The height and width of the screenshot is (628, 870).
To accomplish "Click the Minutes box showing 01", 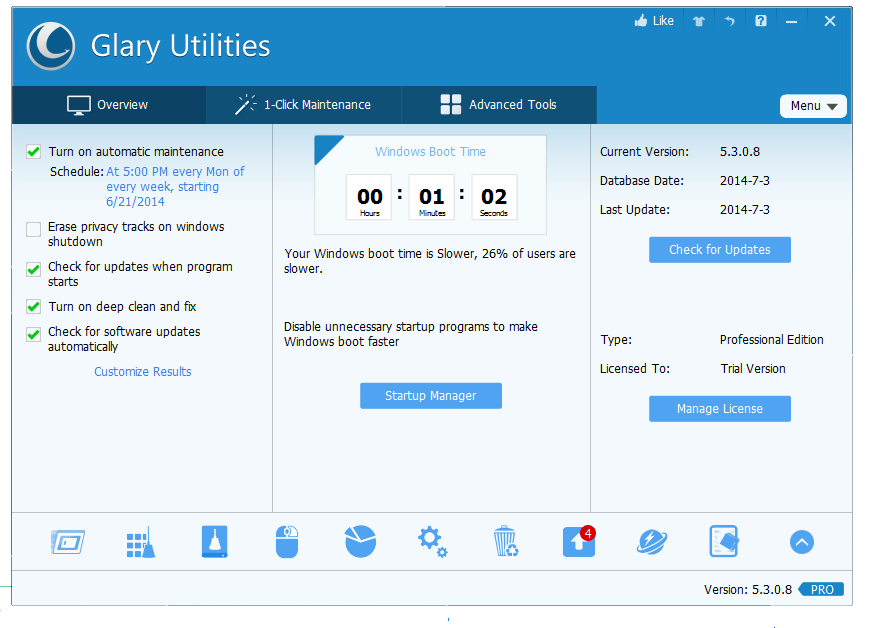I will 432,197.
